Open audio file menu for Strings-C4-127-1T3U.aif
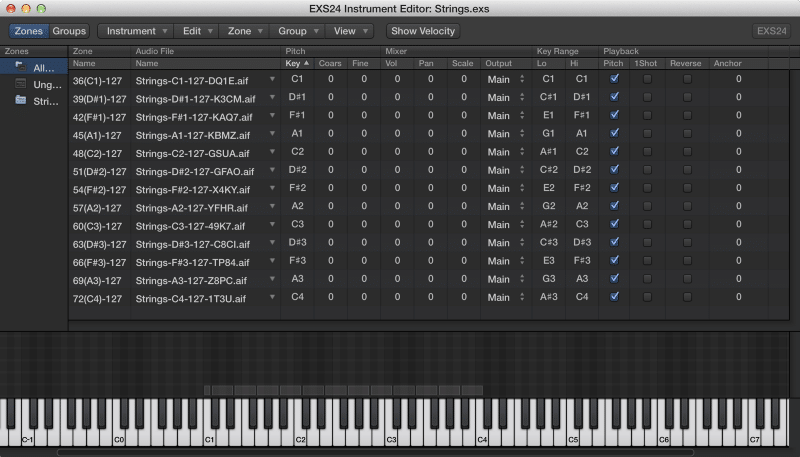This screenshot has height=457, width=800. pos(272,297)
